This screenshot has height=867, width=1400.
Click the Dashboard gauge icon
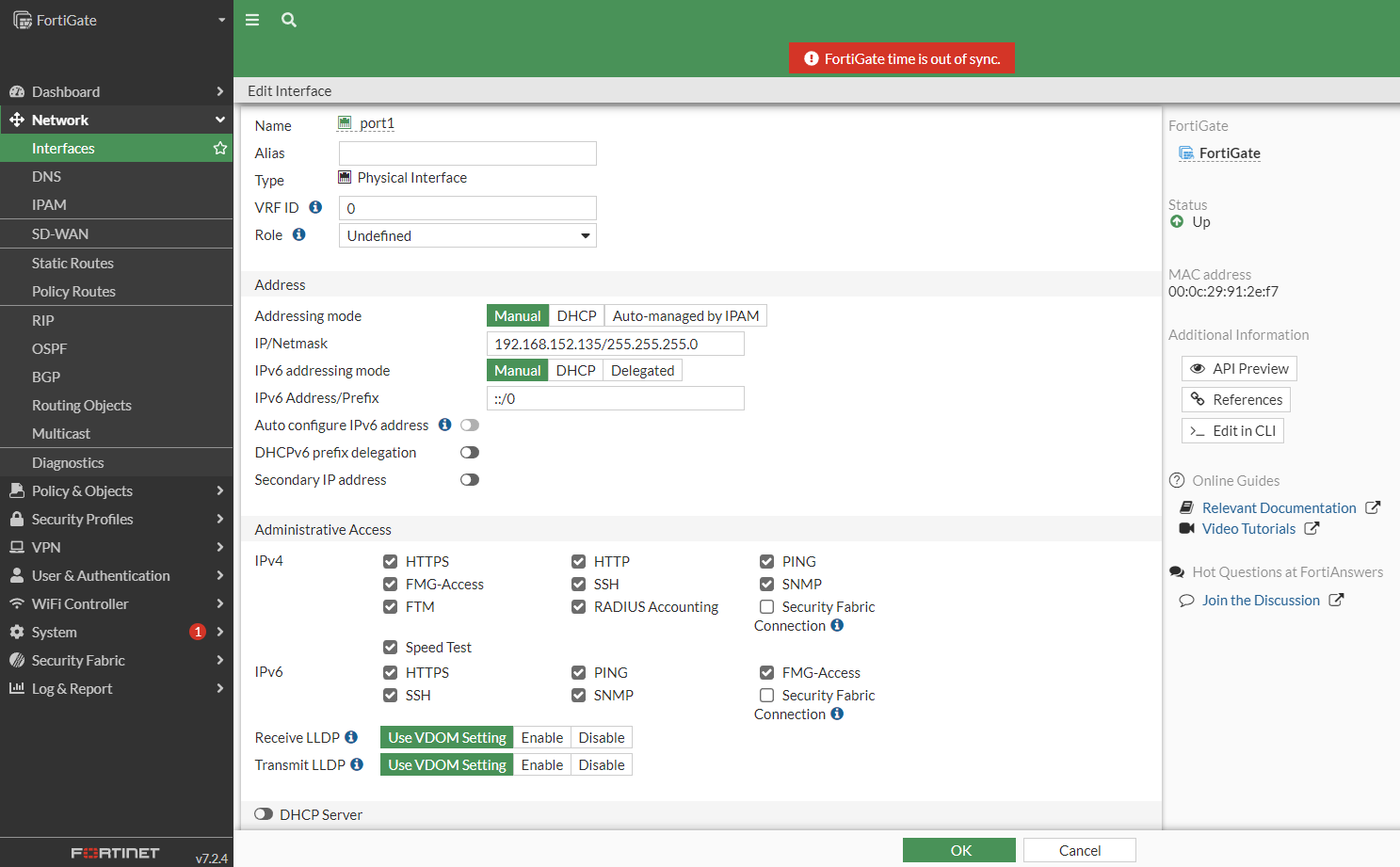click(x=16, y=91)
